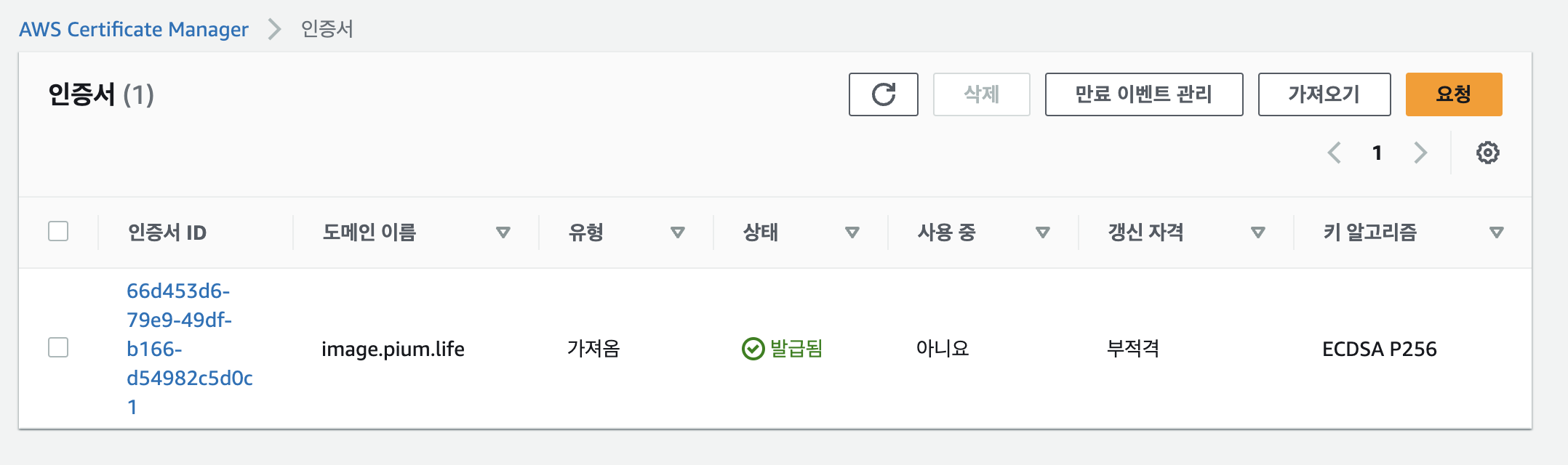
Task: Go to previous page arrow
Action: [1334, 153]
